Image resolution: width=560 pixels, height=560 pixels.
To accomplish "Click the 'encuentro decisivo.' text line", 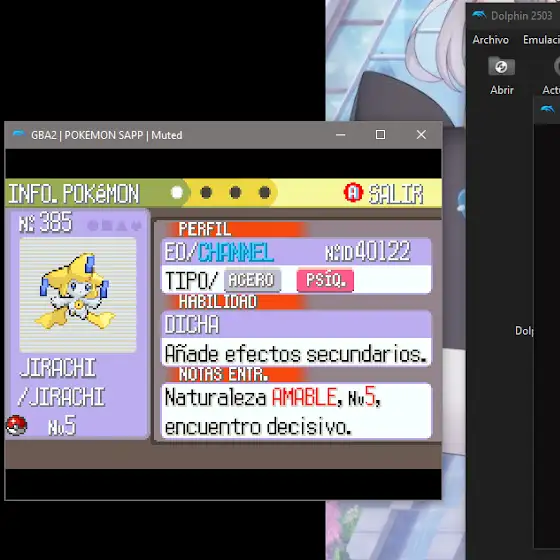I will [x=258, y=426].
